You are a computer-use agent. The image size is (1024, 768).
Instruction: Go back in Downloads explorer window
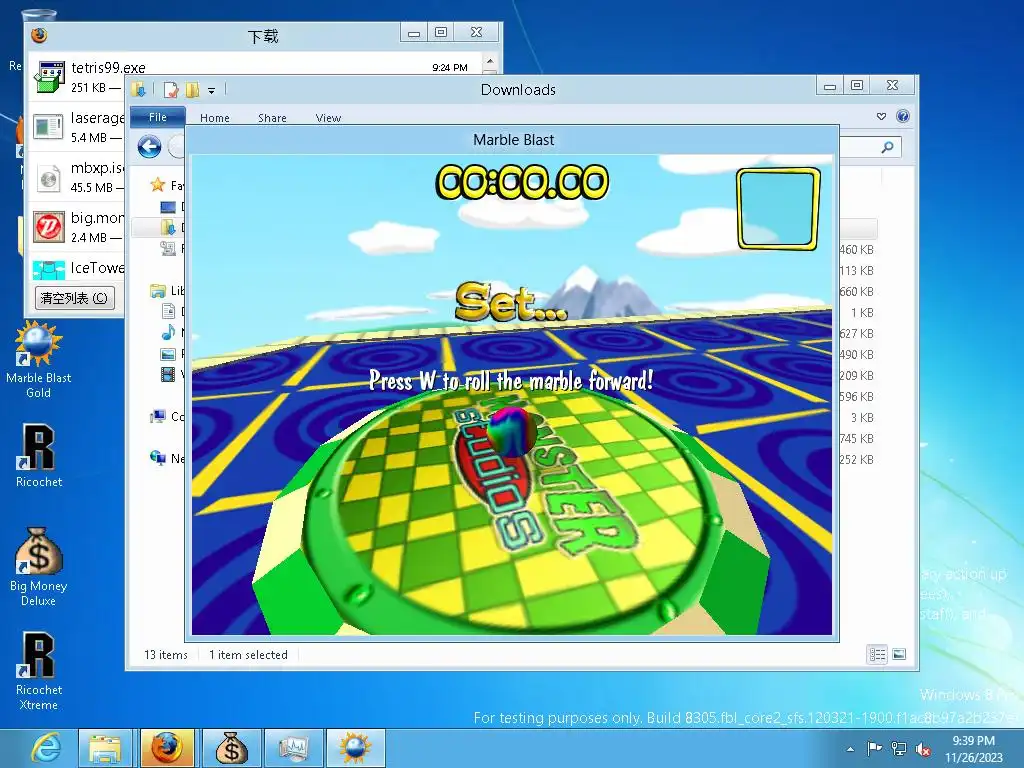point(150,146)
